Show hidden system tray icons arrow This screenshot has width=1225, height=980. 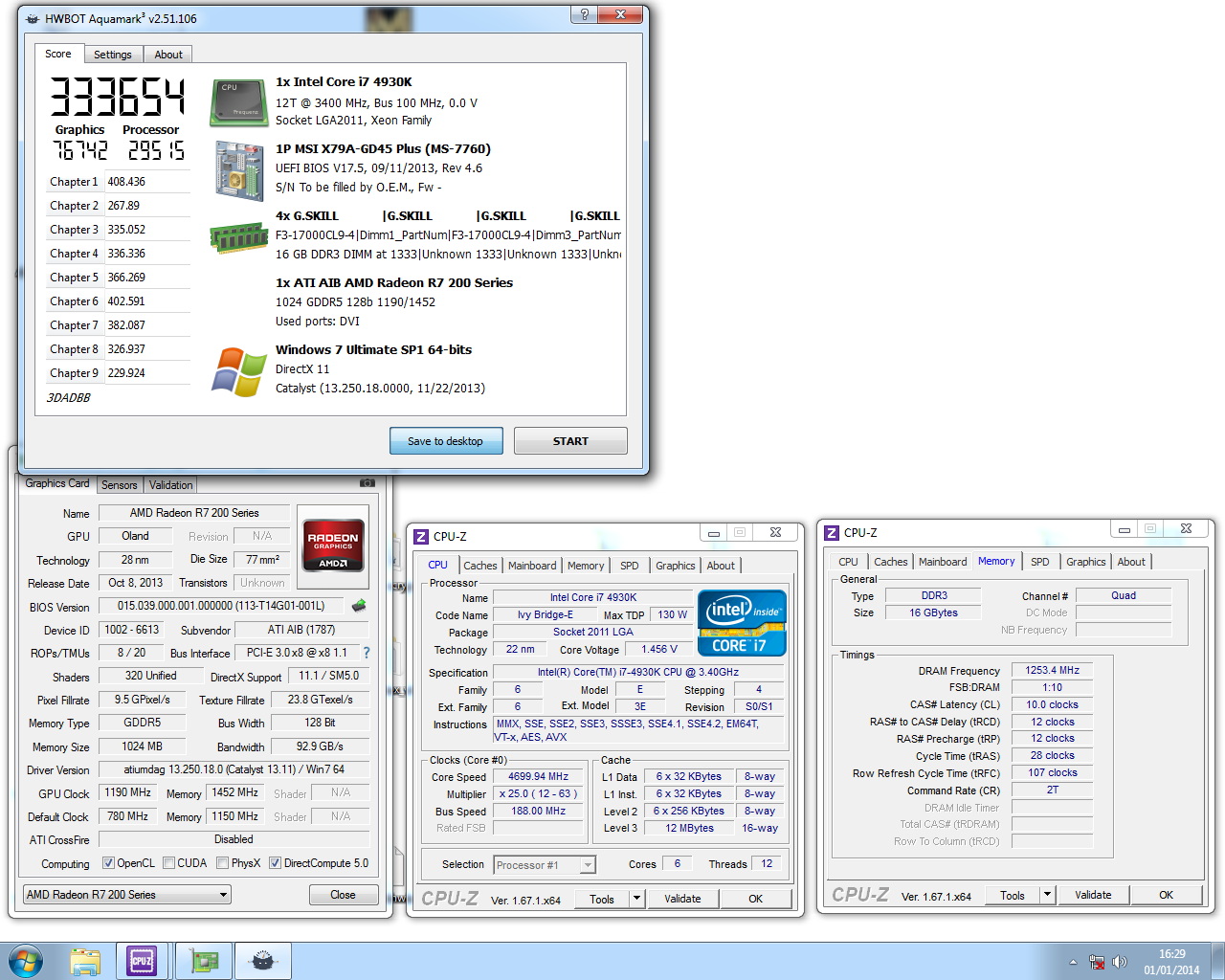(1073, 962)
